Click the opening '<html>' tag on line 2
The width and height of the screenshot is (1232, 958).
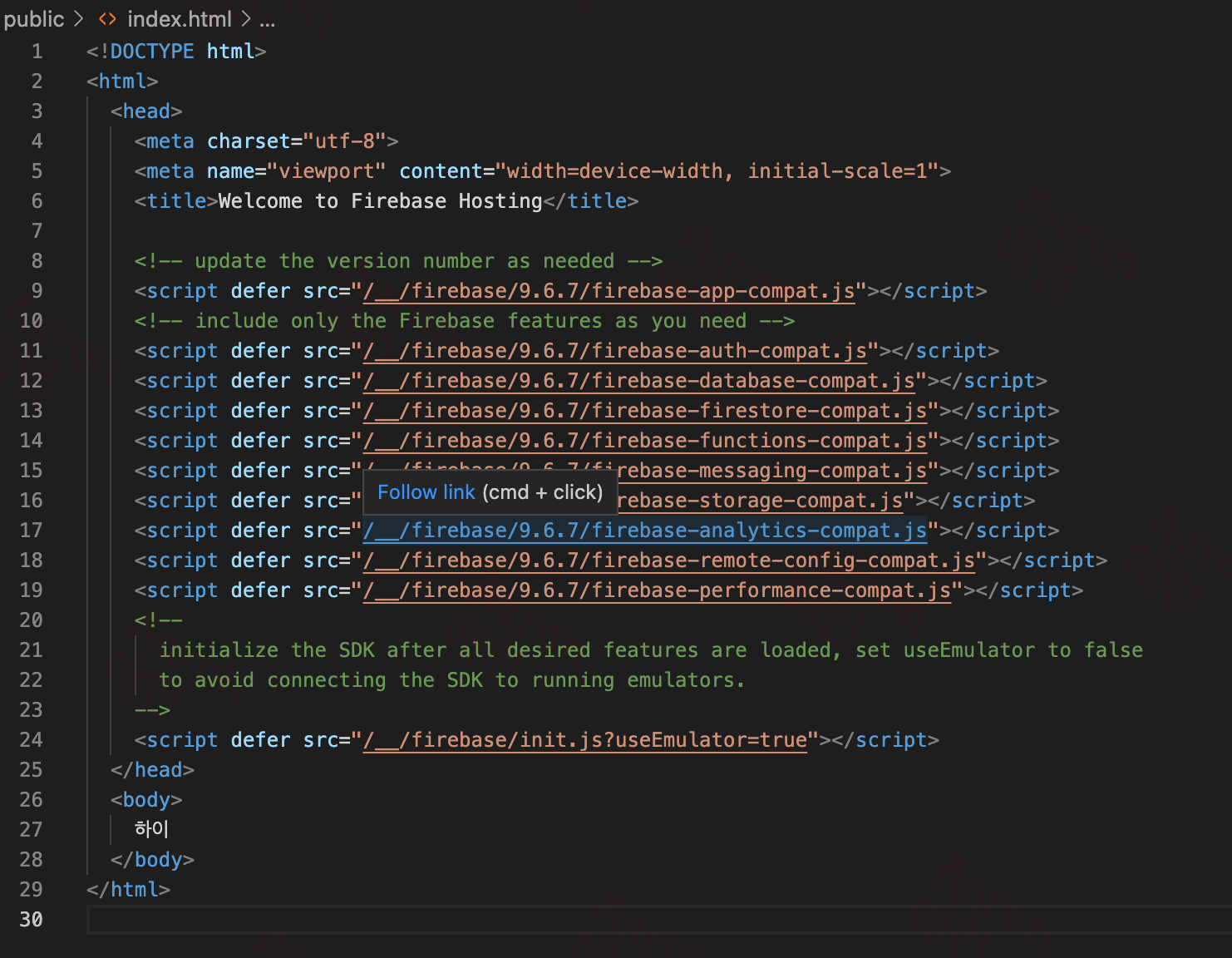pyautogui.click(x=122, y=81)
